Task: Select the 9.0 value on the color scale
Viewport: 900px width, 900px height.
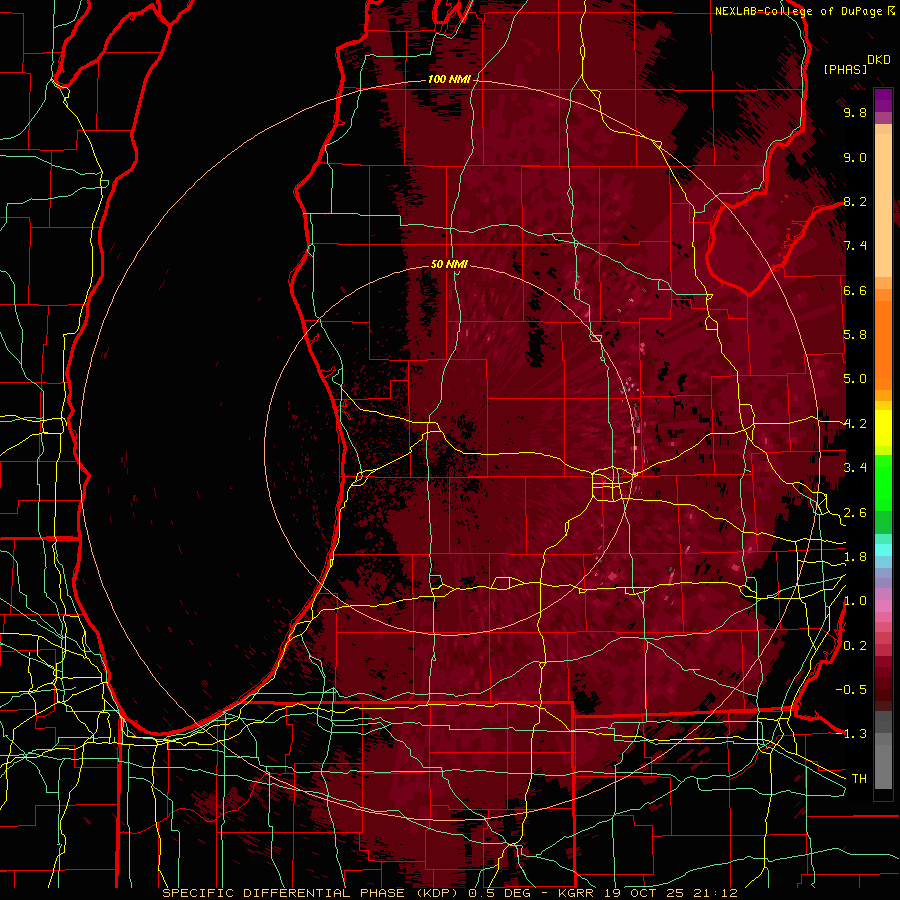Action: (x=855, y=157)
